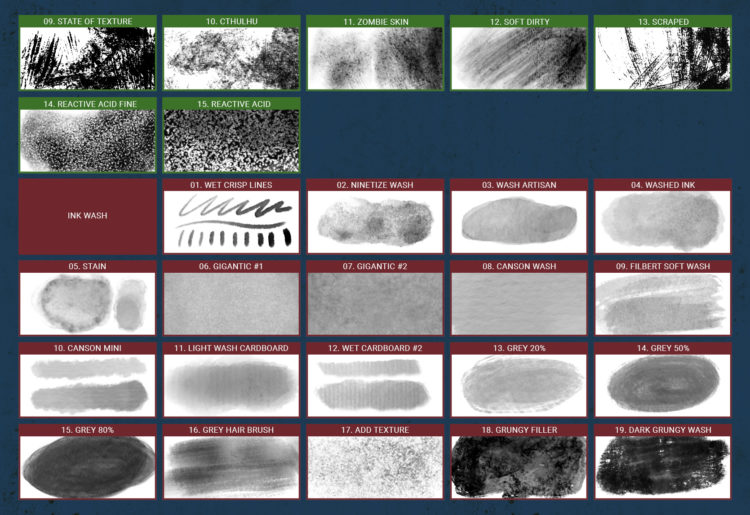Click the '04. WASHED INK' label
750x515 pixels.
point(663,185)
